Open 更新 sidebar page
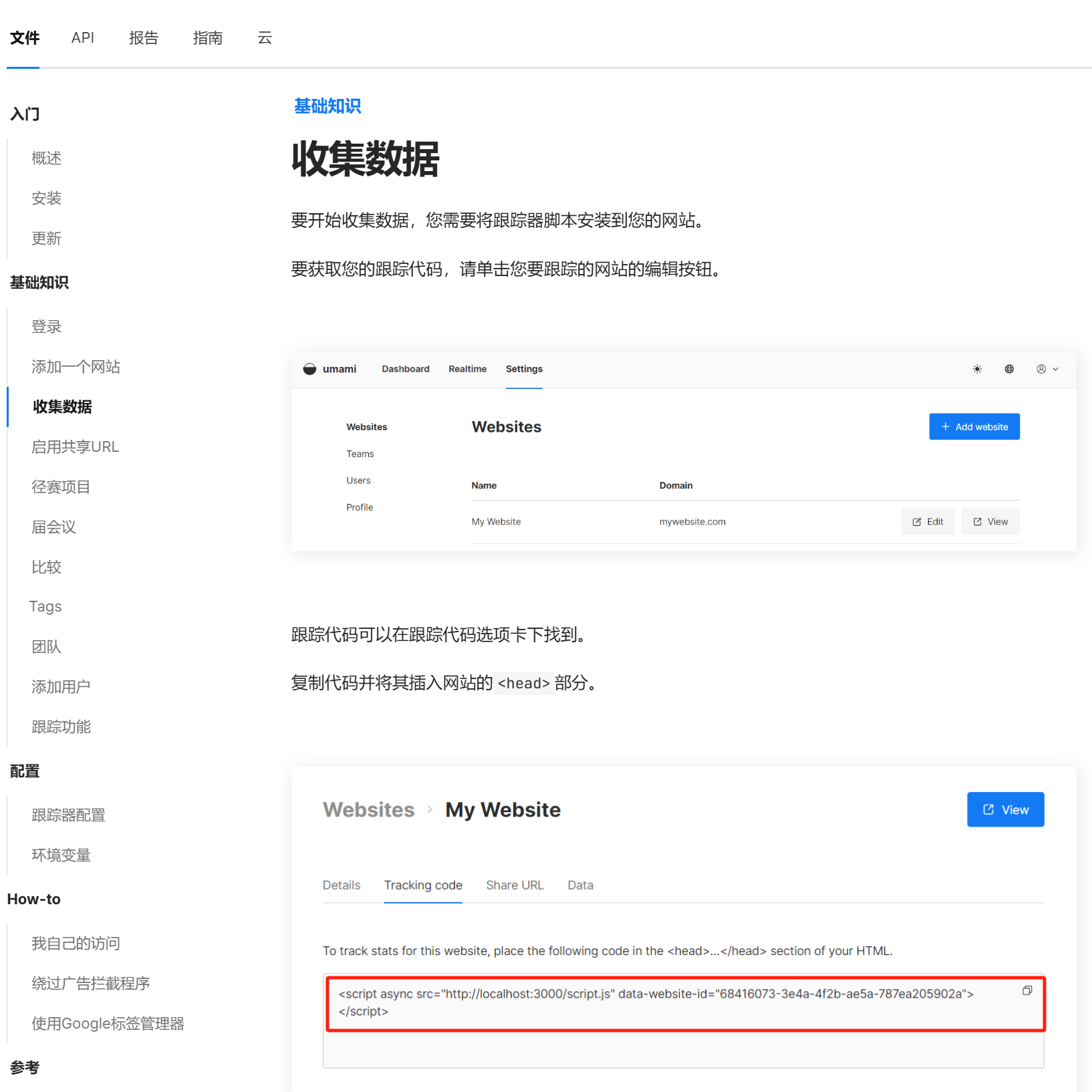The image size is (1092, 1092). click(x=46, y=239)
